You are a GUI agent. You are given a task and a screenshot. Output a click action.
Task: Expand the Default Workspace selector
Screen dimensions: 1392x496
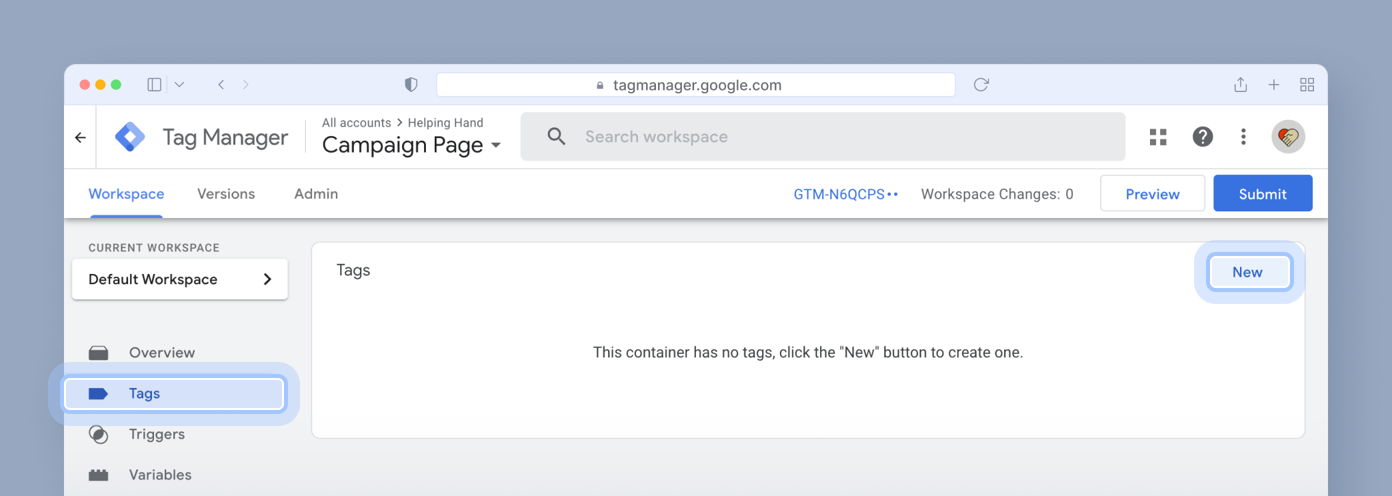[x=180, y=279]
